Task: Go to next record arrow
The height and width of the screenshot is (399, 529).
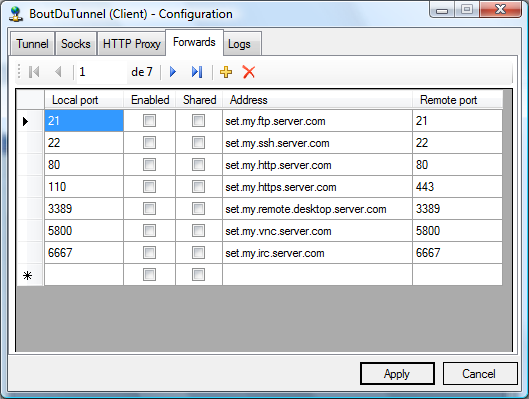Action: [173, 72]
